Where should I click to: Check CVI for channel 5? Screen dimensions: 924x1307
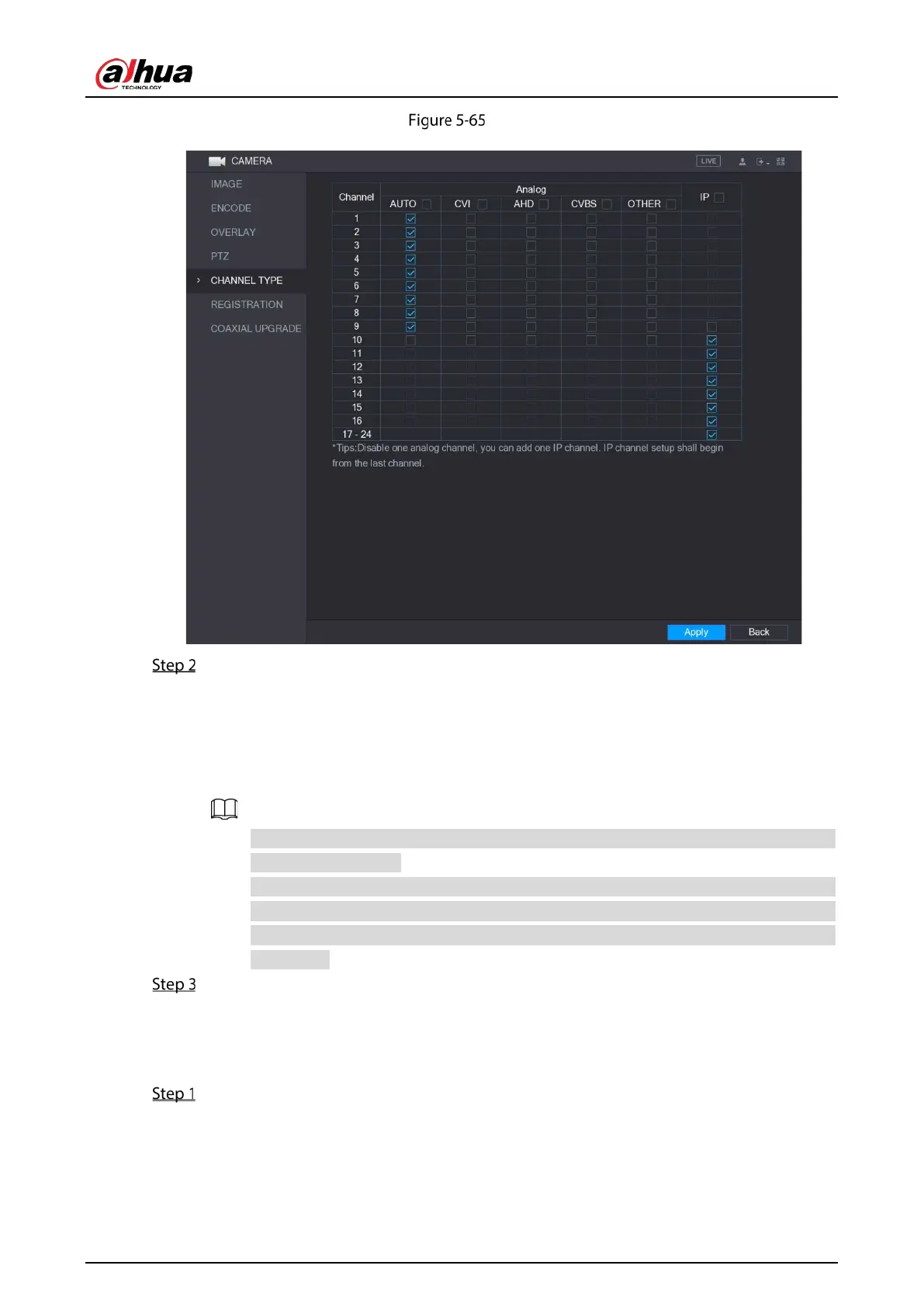click(x=470, y=272)
